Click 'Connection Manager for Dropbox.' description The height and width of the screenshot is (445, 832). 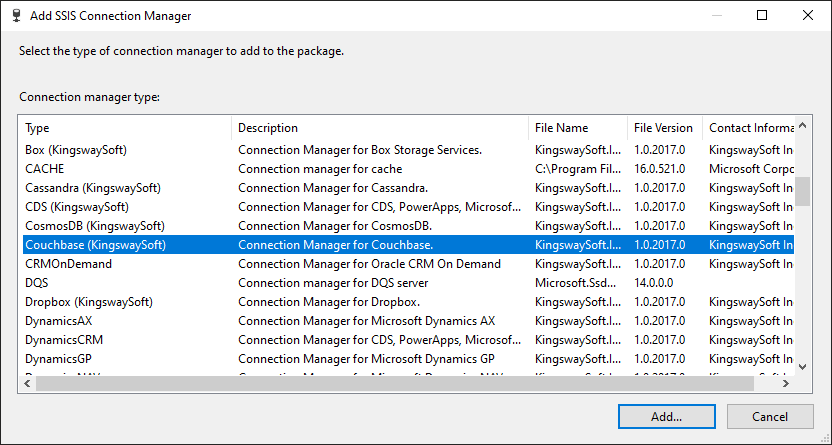[x=330, y=302]
